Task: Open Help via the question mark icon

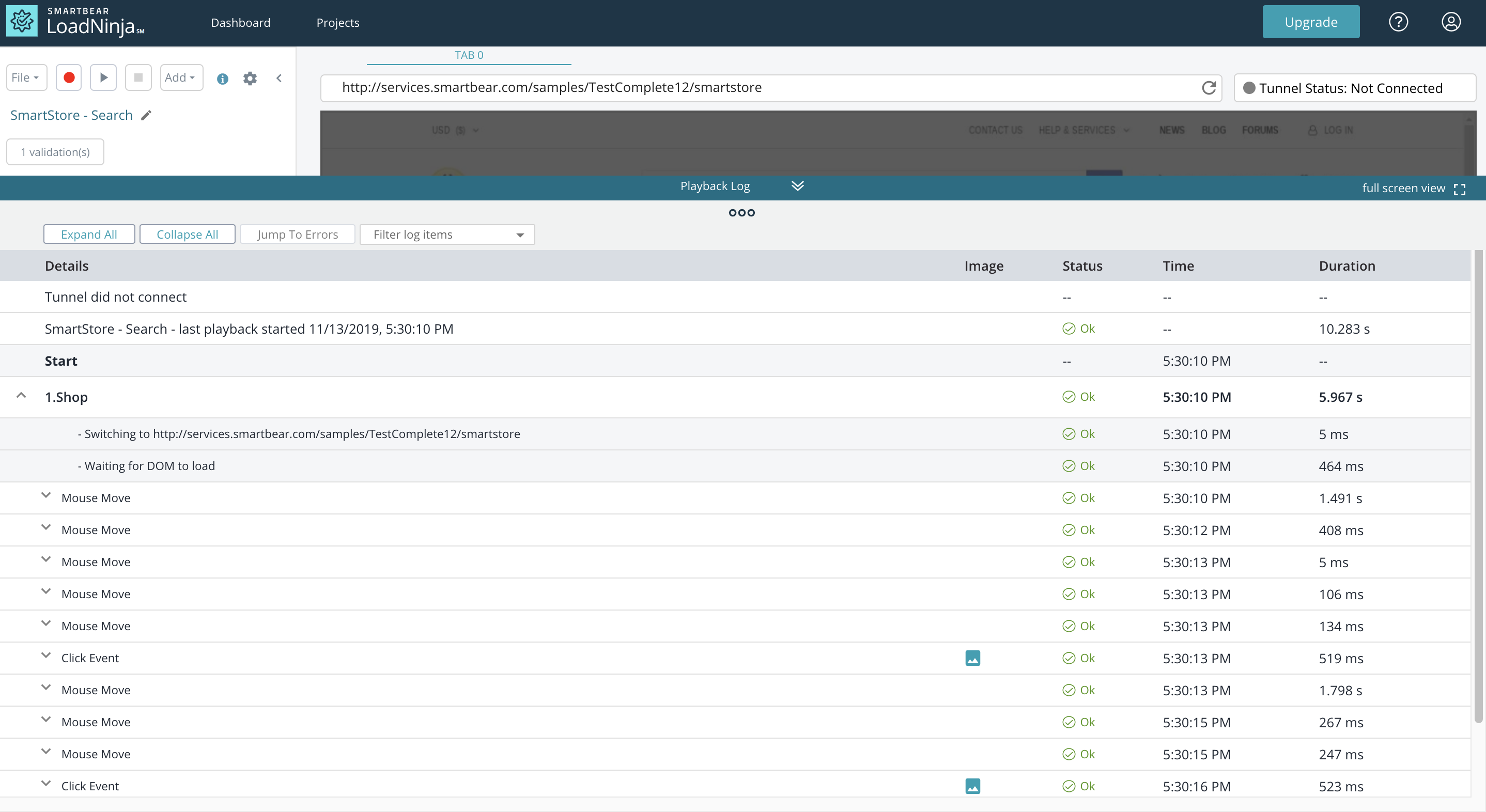Action: 1398,22
